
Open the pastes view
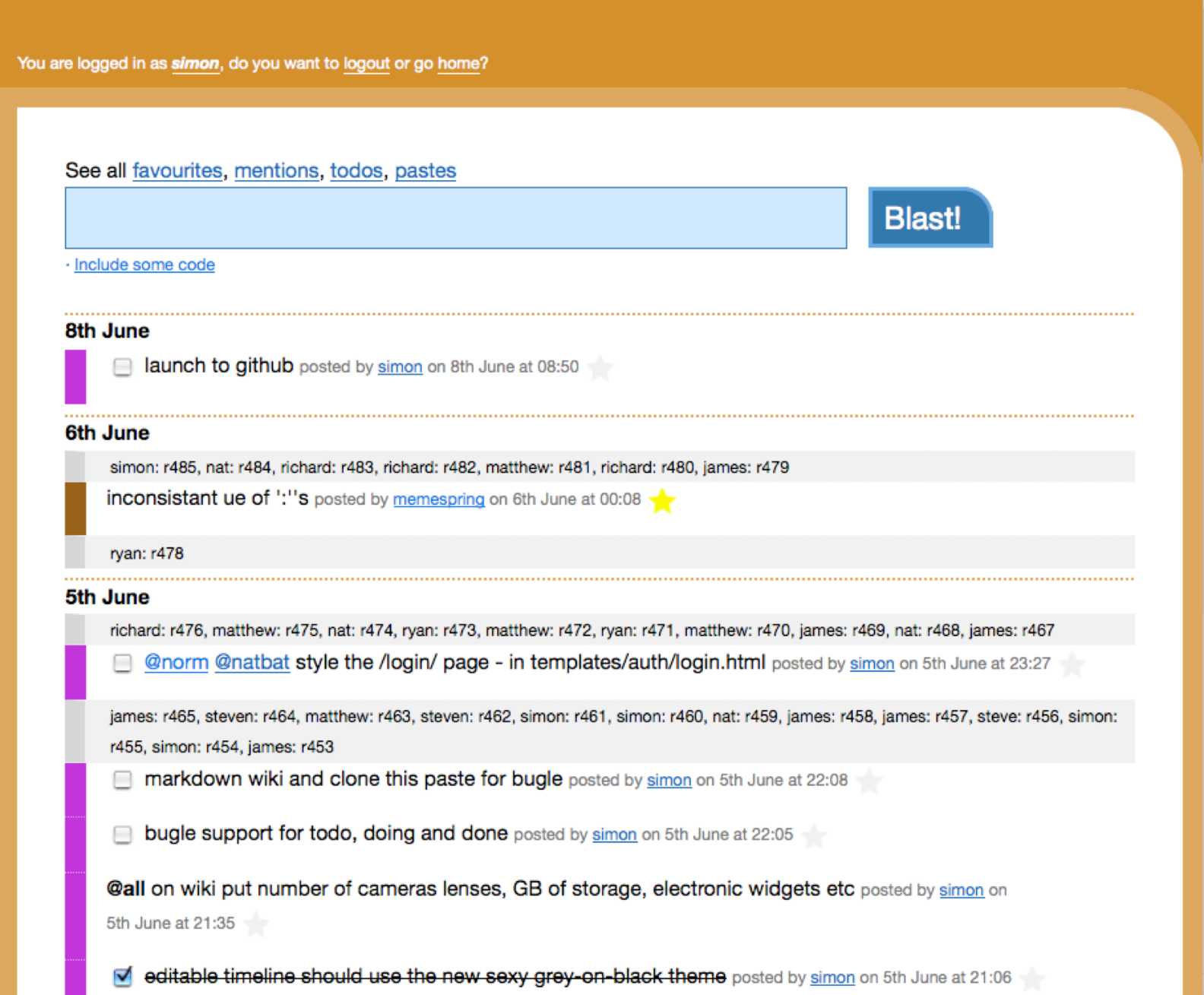[425, 170]
